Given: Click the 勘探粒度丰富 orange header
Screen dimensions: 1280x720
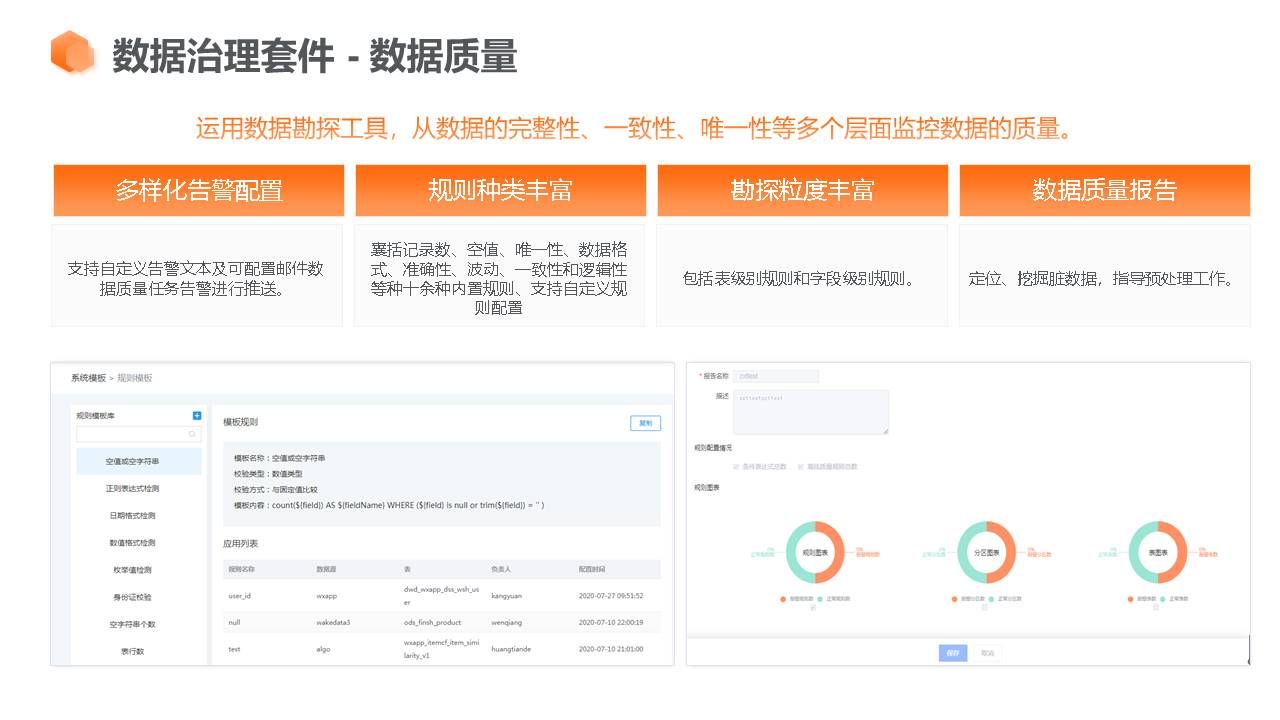Looking at the screenshot, I should coord(802,190).
